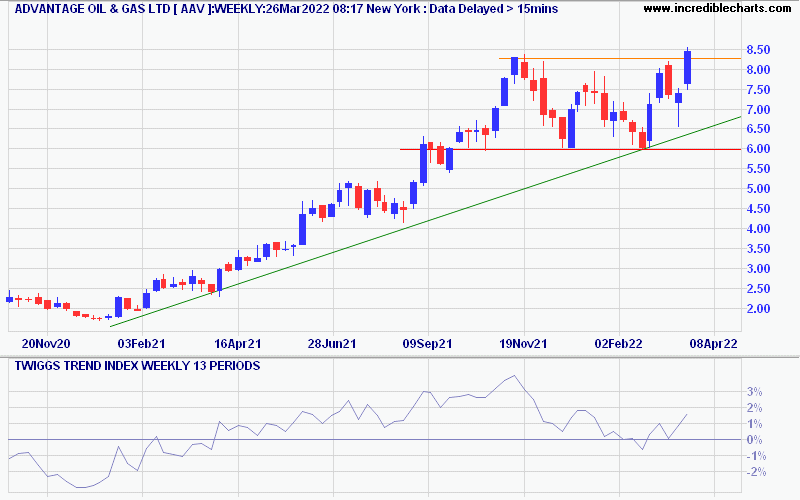
Task: Select the 7.50 price axis label
Action: [758, 90]
